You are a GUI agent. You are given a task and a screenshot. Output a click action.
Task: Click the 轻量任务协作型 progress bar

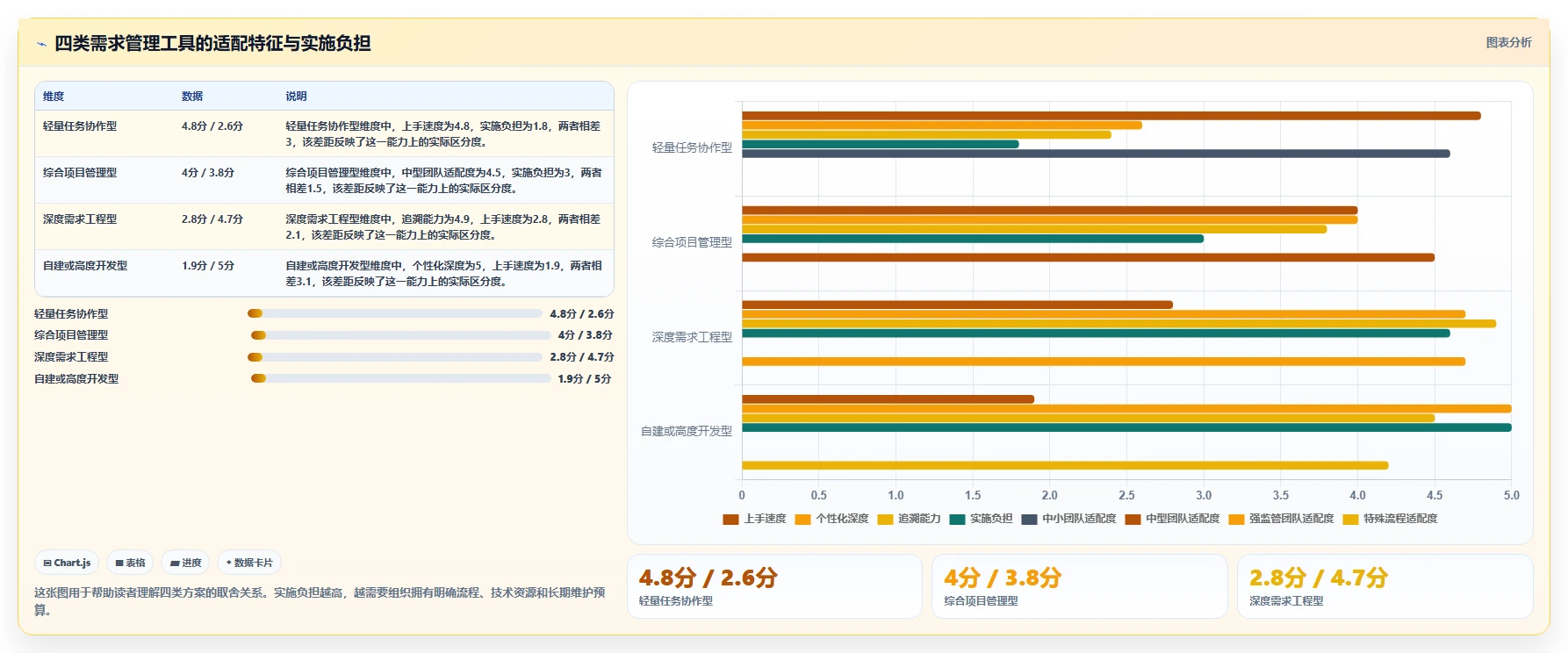395,313
